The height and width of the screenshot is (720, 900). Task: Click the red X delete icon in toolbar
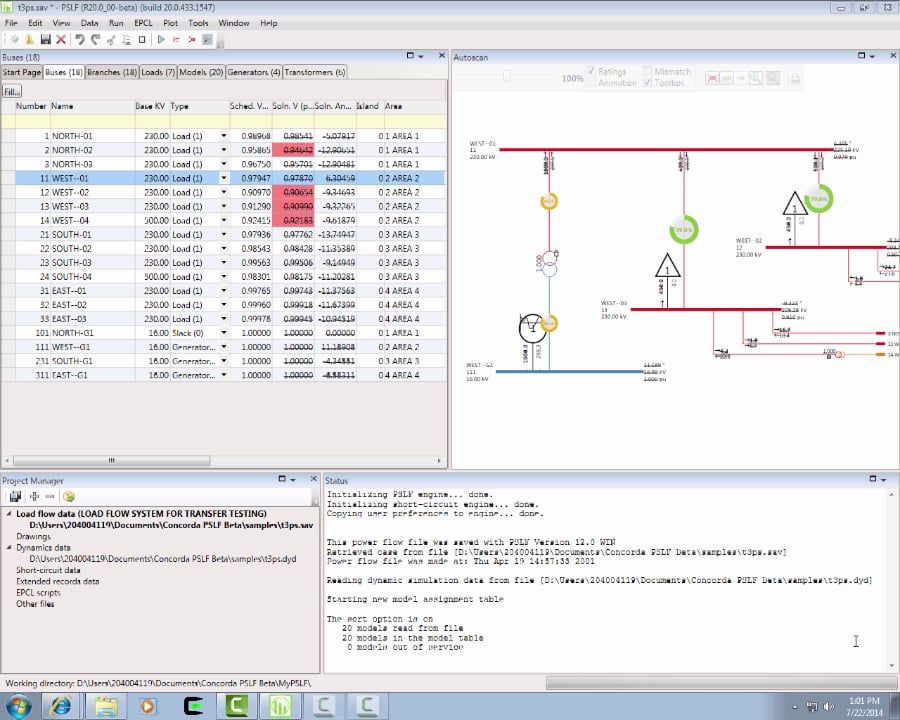[61, 39]
